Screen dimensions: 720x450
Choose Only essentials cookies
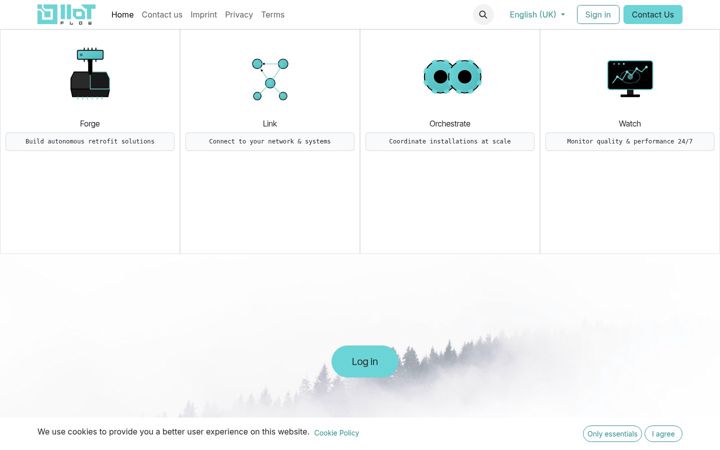612,434
